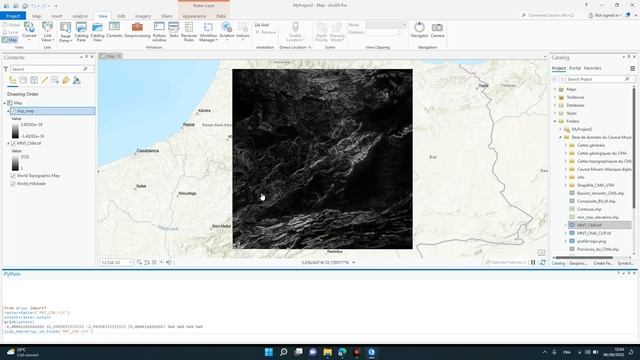Switch to Portal tab in Catalog
This screenshot has width=640, height=360.
coord(575,68)
